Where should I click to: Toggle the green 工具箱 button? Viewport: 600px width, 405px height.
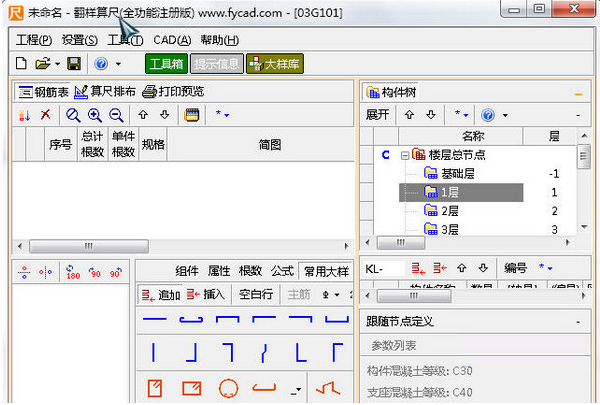(x=166, y=64)
